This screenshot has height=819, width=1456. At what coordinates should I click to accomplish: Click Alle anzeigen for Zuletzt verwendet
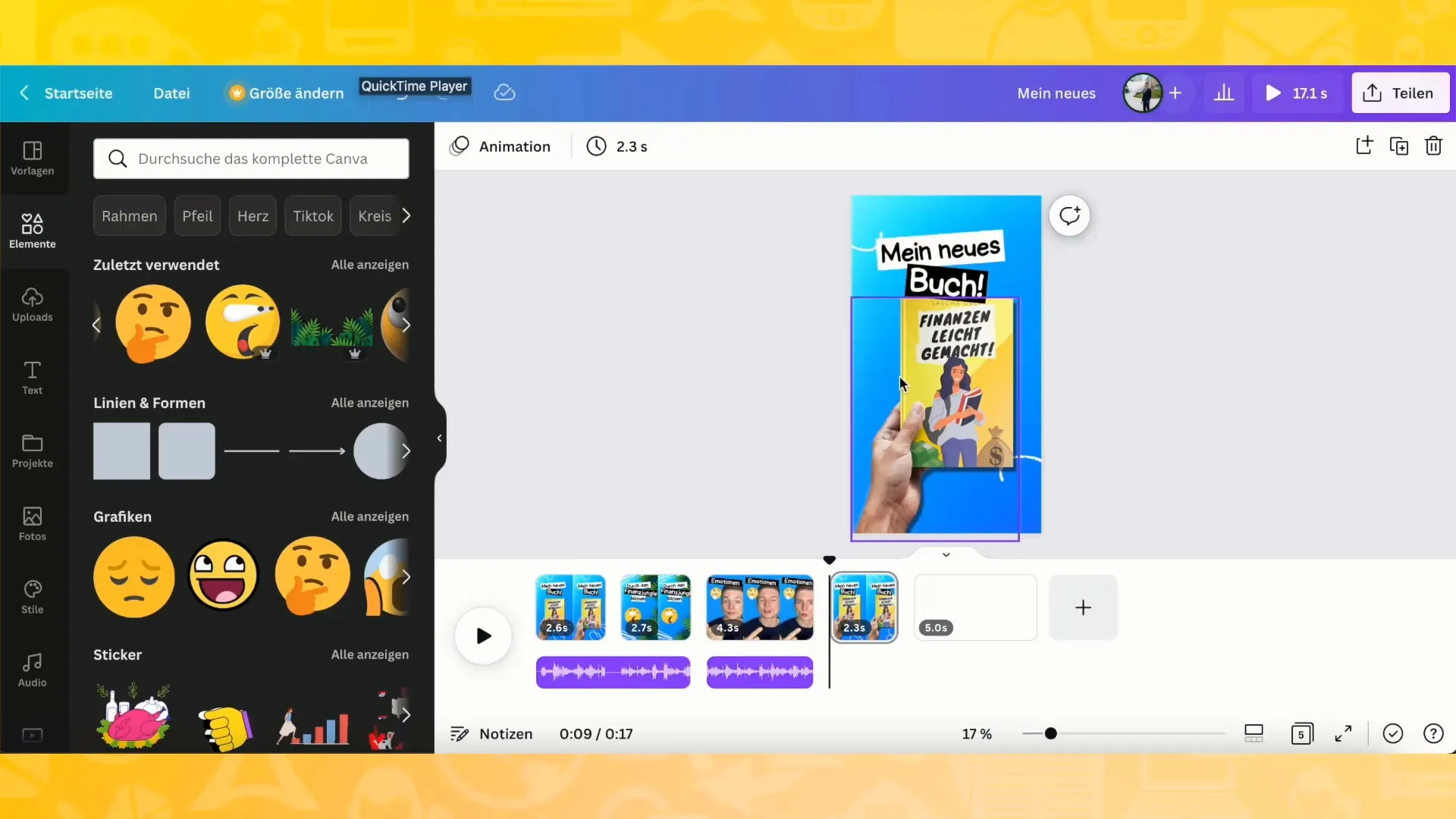coord(370,264)
